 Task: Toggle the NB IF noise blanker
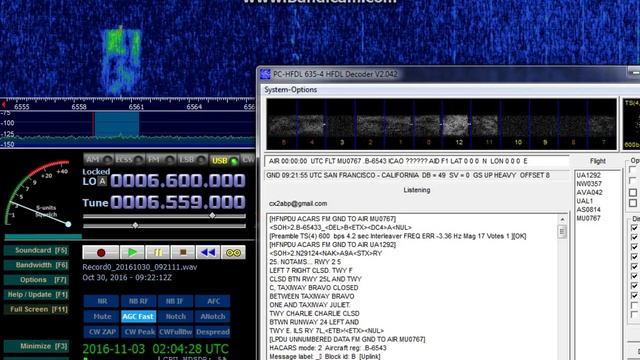pyautogui.click(x=176, y=301)
